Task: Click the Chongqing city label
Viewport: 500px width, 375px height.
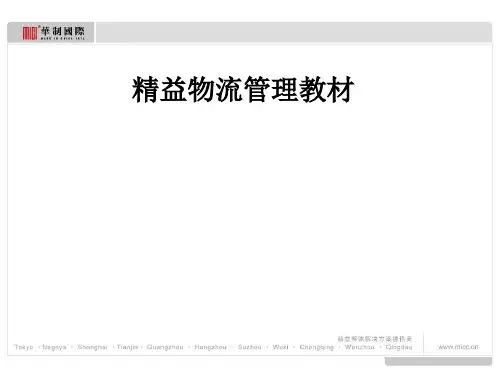Action: (x=316, y=347)
